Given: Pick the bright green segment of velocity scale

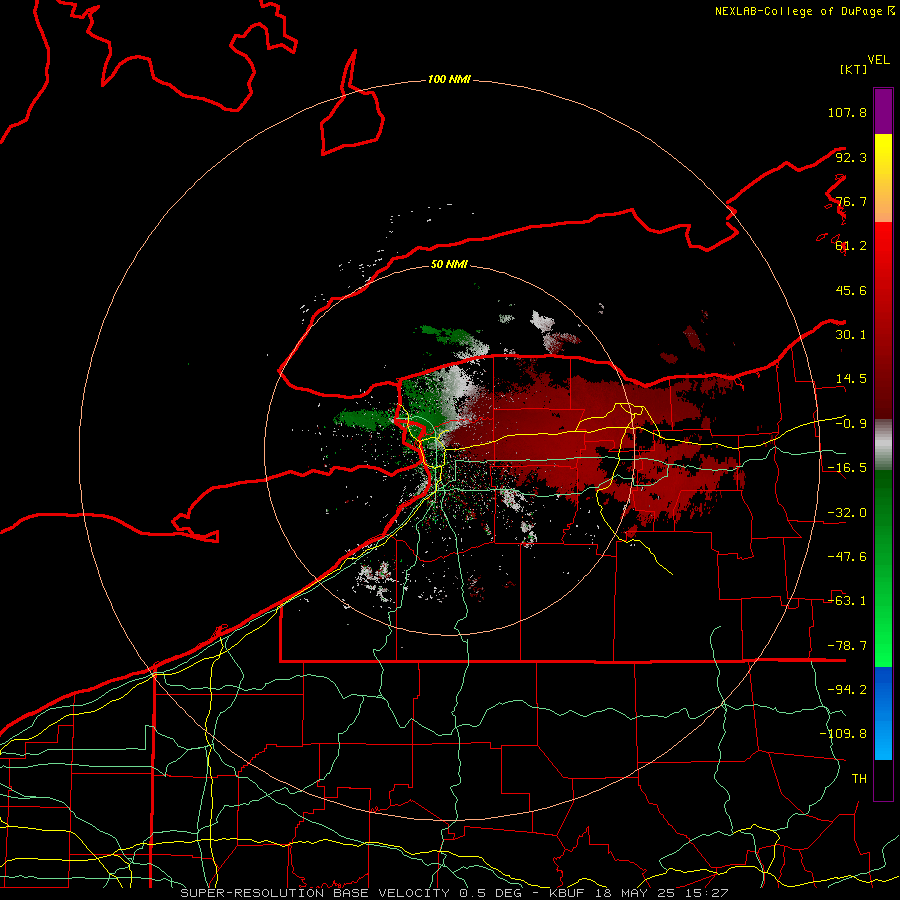Looking at the screenshot, I should [x=883, y=637].
